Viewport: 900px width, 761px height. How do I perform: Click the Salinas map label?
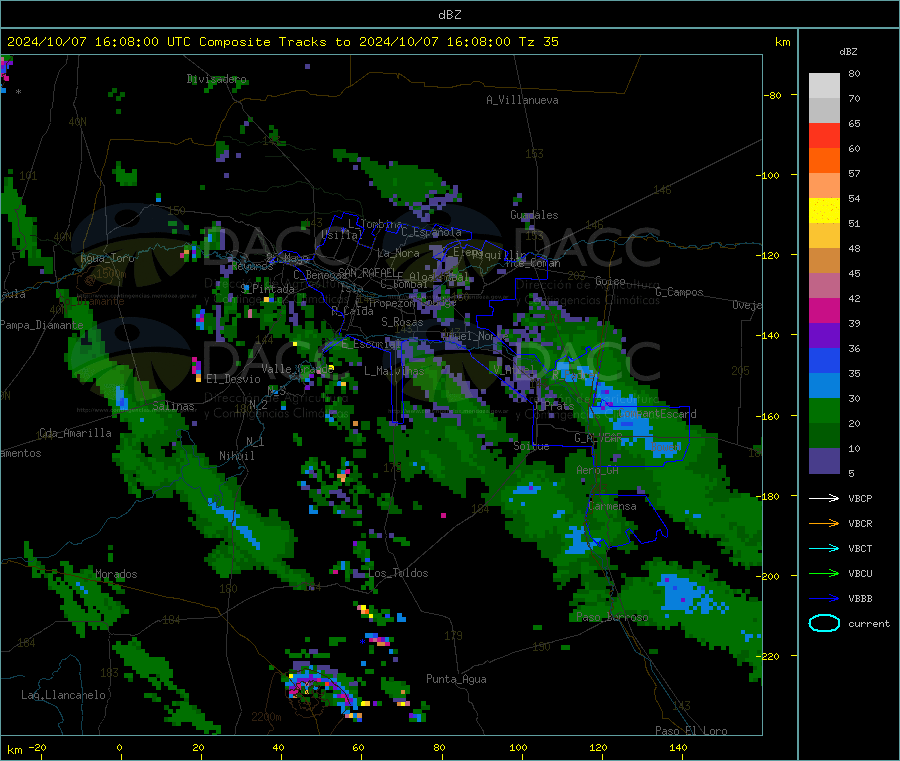(173, 406)
